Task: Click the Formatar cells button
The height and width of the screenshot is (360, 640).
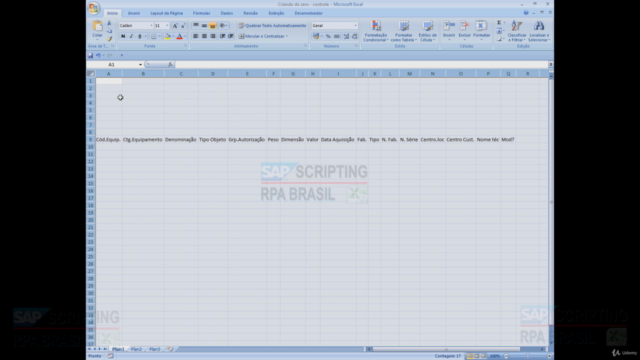Action: (482, 31)
